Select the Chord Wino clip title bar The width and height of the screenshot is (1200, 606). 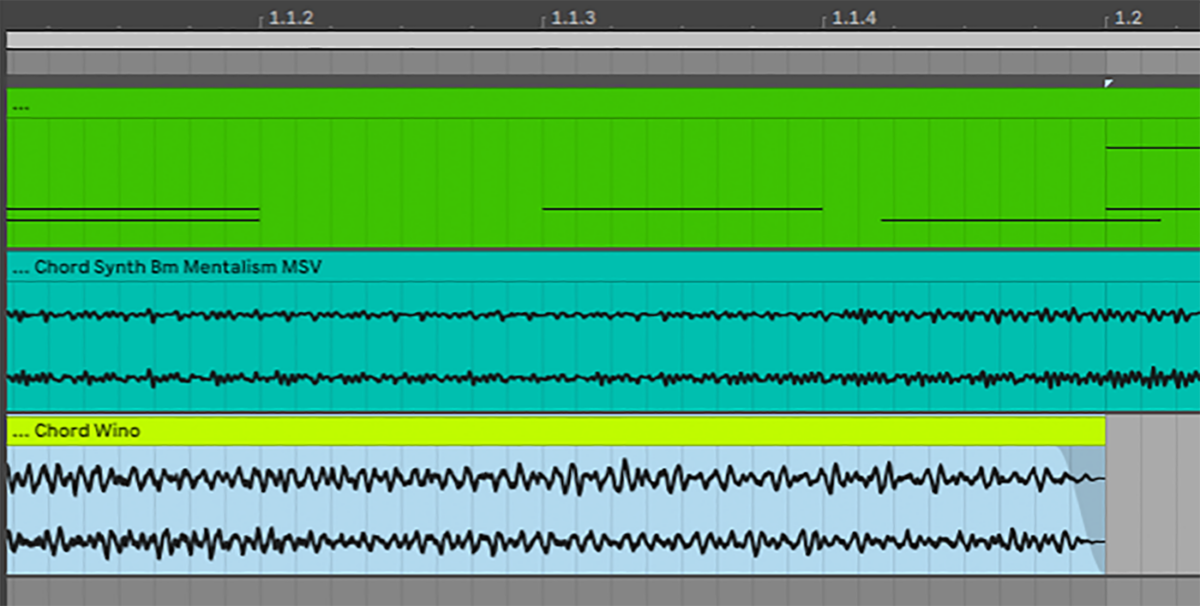click(556, 431)
